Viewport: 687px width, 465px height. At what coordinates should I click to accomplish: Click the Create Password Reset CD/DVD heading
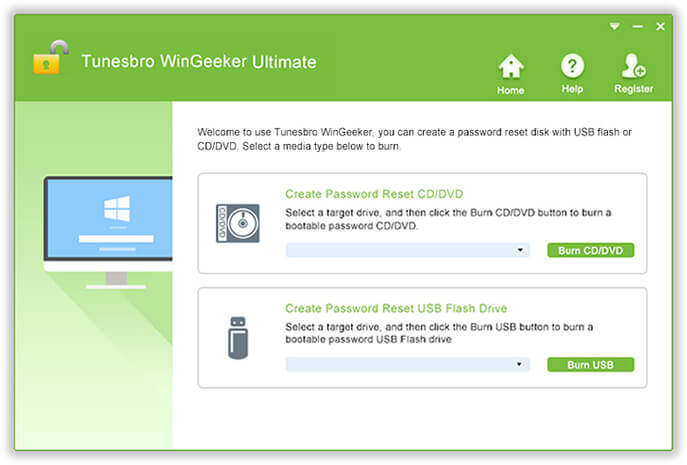click(x=374, y=194)
